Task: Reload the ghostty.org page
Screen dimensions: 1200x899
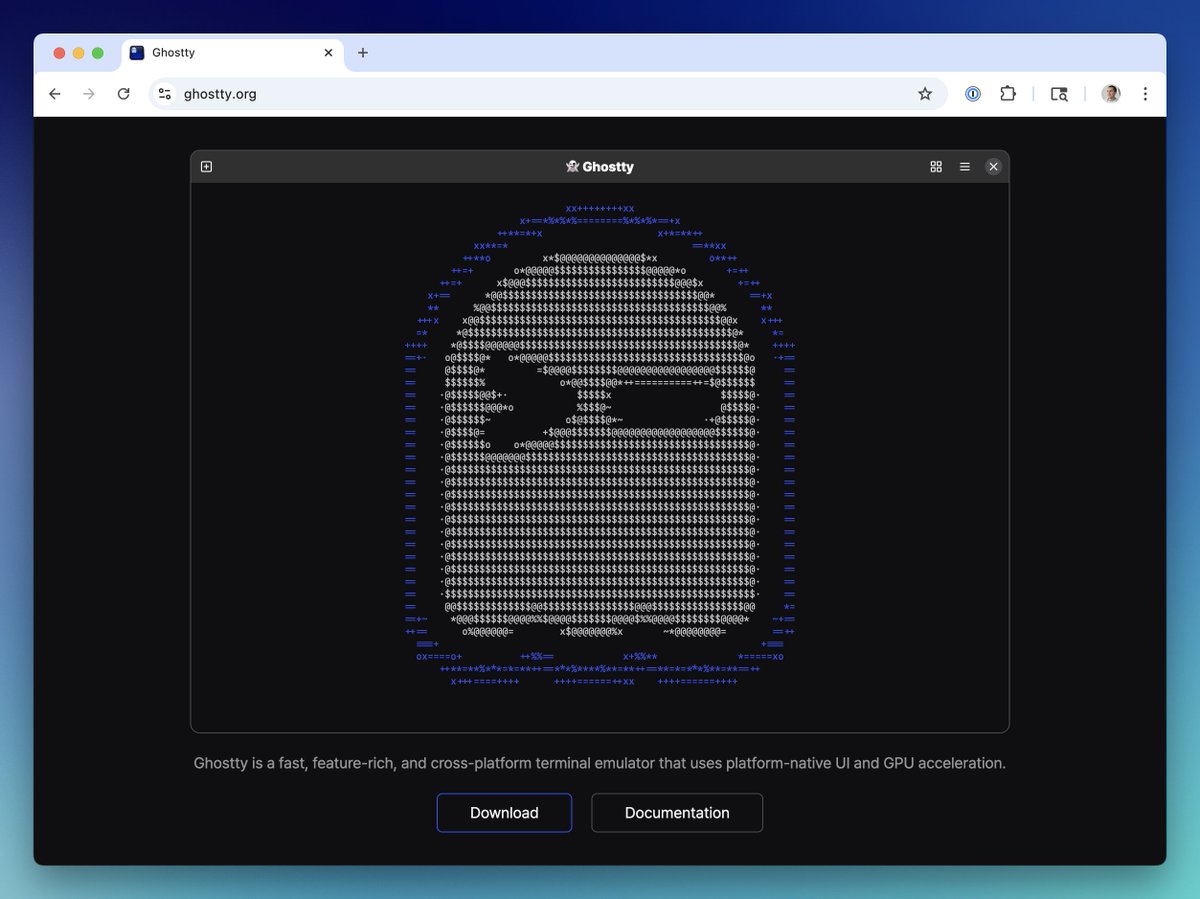Action: (x=123, y=94)
